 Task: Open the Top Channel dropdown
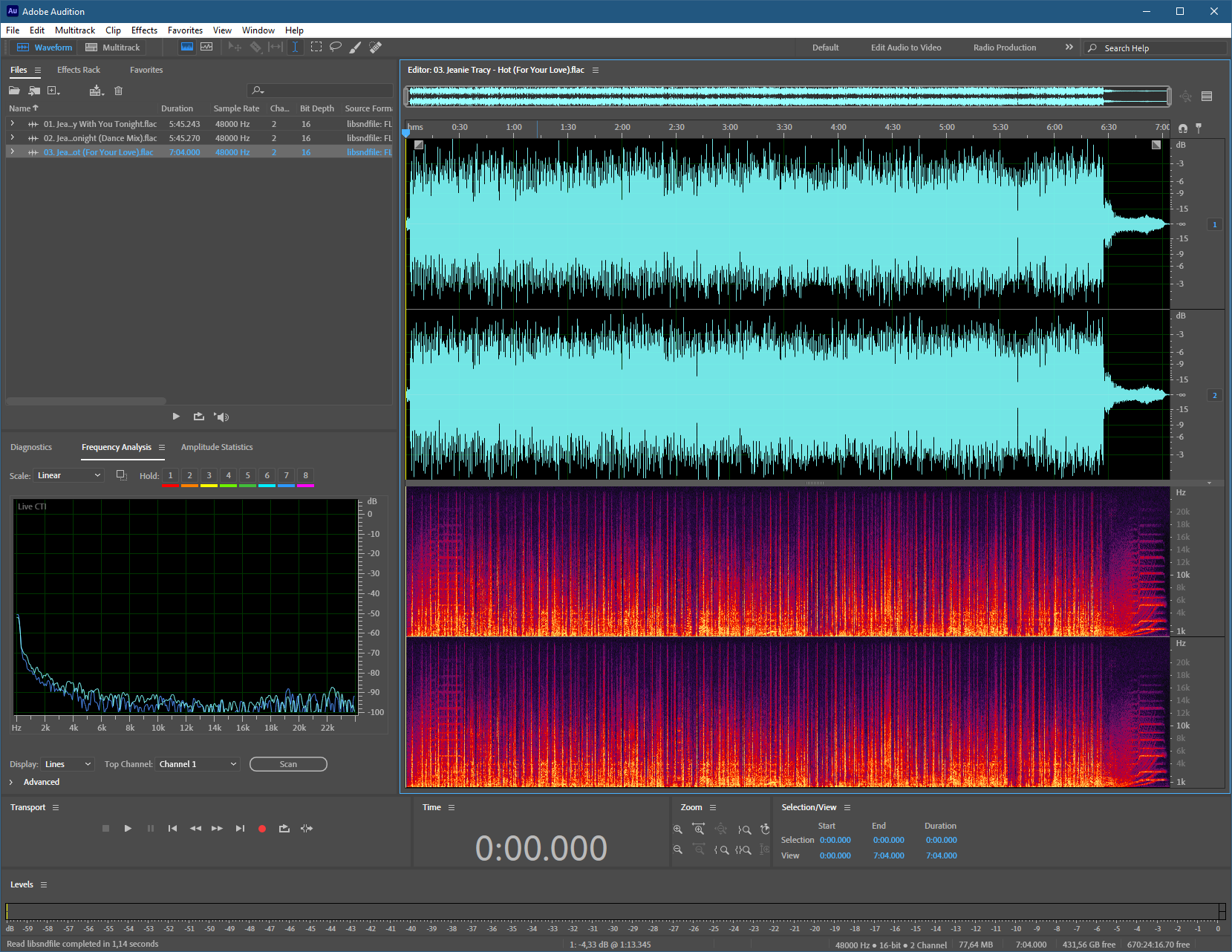[198, 764]
